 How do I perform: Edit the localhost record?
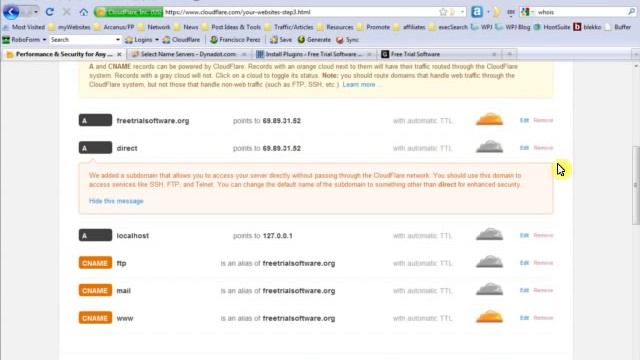524,236
